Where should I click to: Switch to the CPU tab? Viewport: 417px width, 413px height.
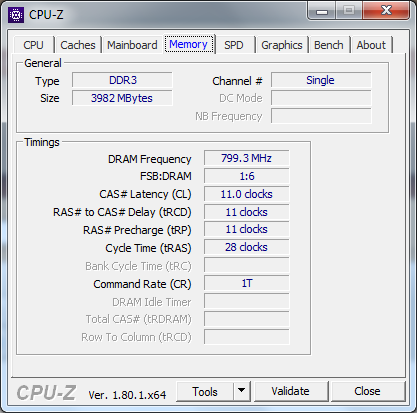point(33,45)
